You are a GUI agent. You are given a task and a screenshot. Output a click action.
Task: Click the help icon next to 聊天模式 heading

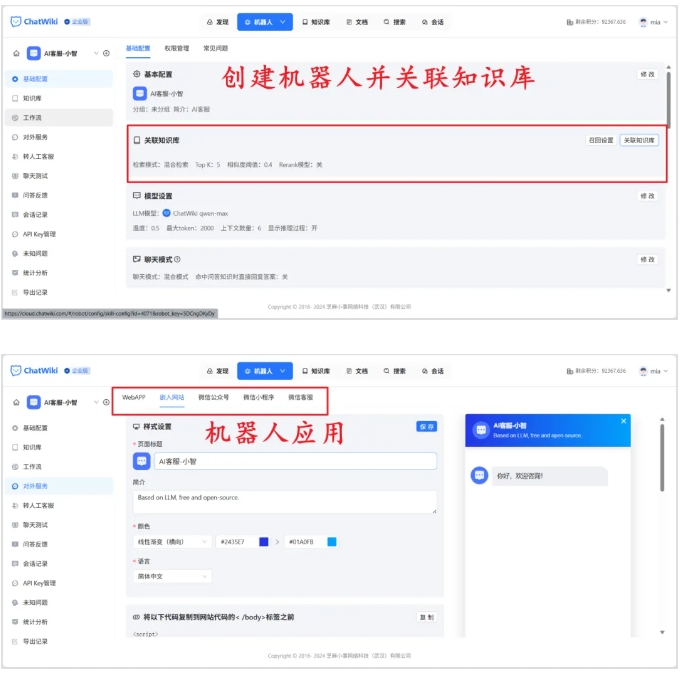coord(177,259)
